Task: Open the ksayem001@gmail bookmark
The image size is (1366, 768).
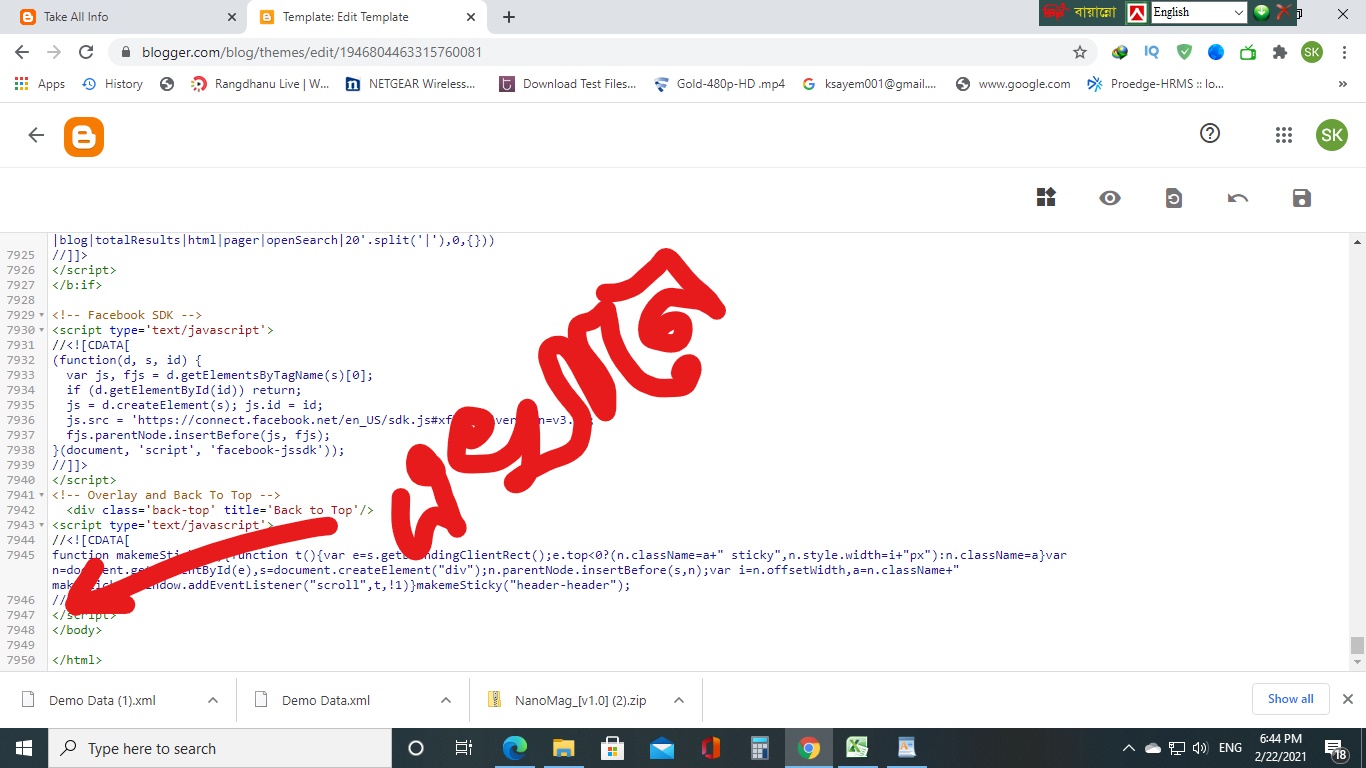Action: [x=869, y=84]
